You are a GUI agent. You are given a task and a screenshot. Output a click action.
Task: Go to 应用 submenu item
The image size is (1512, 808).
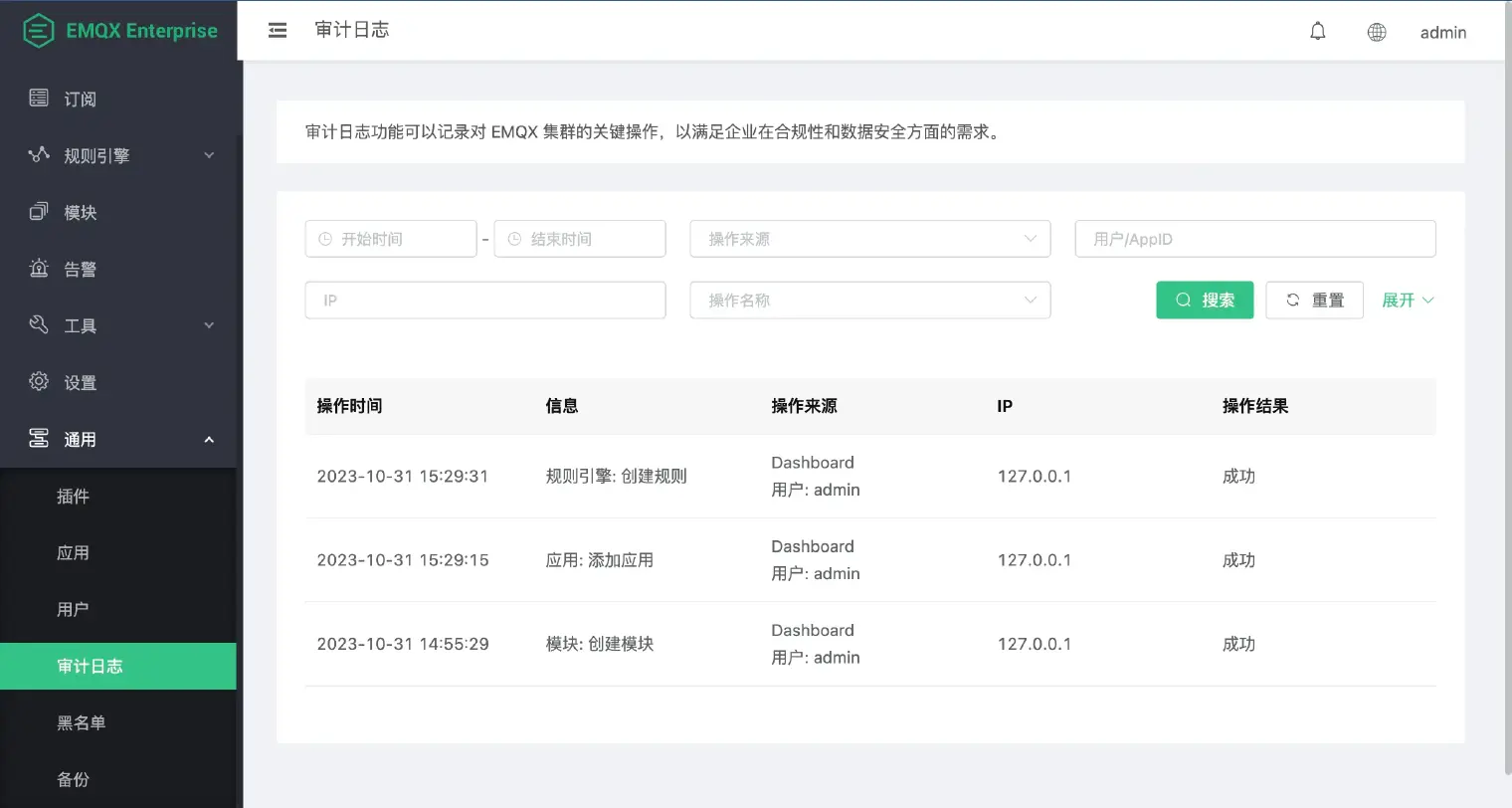118,552
